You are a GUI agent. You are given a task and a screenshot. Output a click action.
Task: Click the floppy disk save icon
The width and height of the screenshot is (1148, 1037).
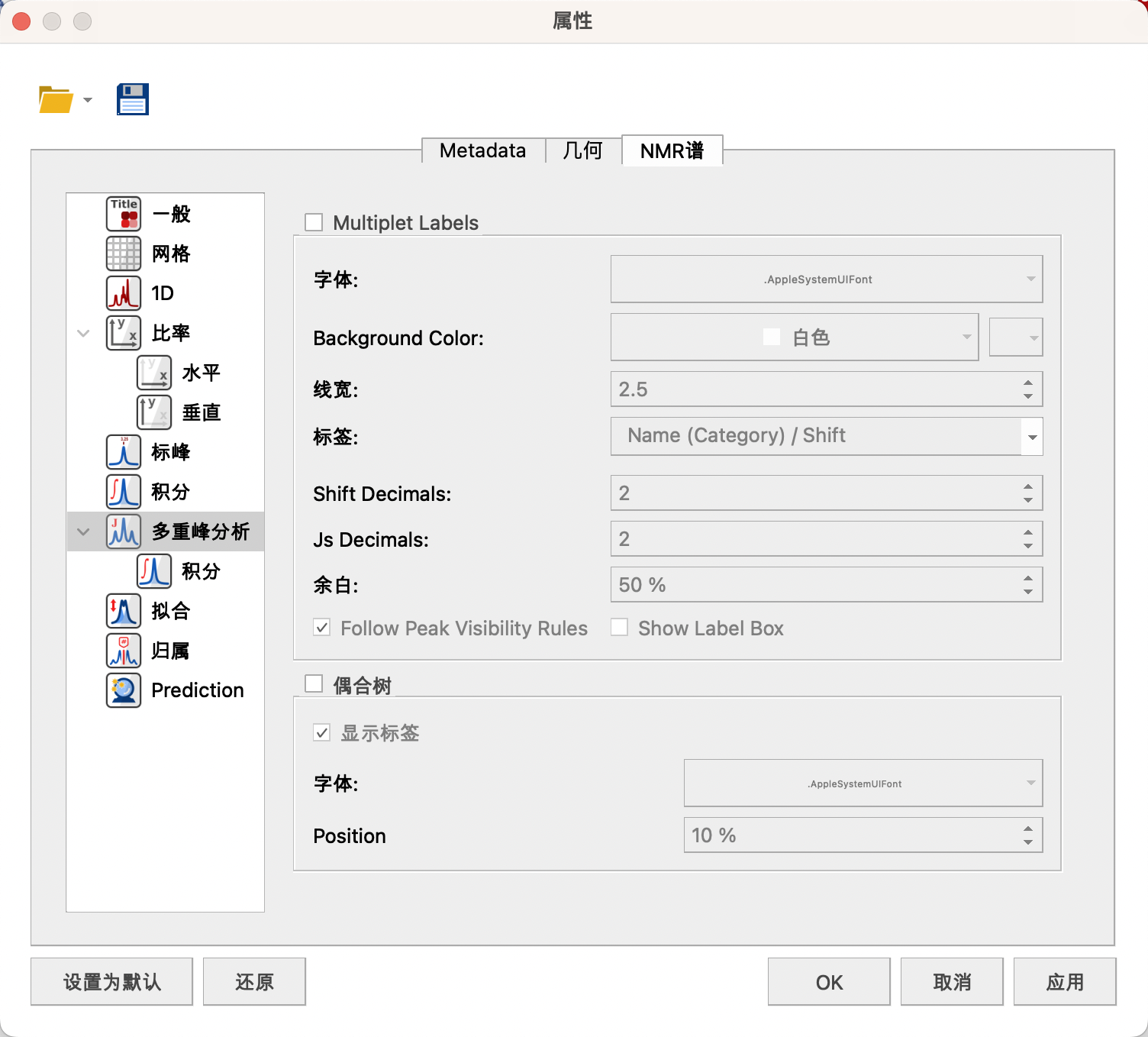[133, 99]
